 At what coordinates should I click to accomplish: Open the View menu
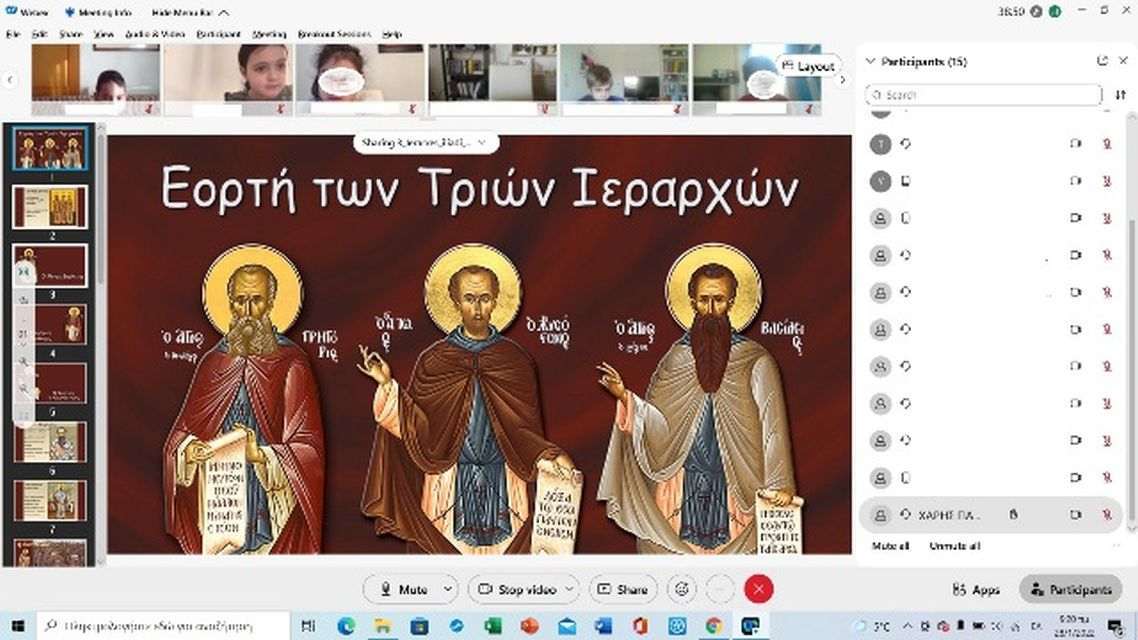tap(104, 34)
